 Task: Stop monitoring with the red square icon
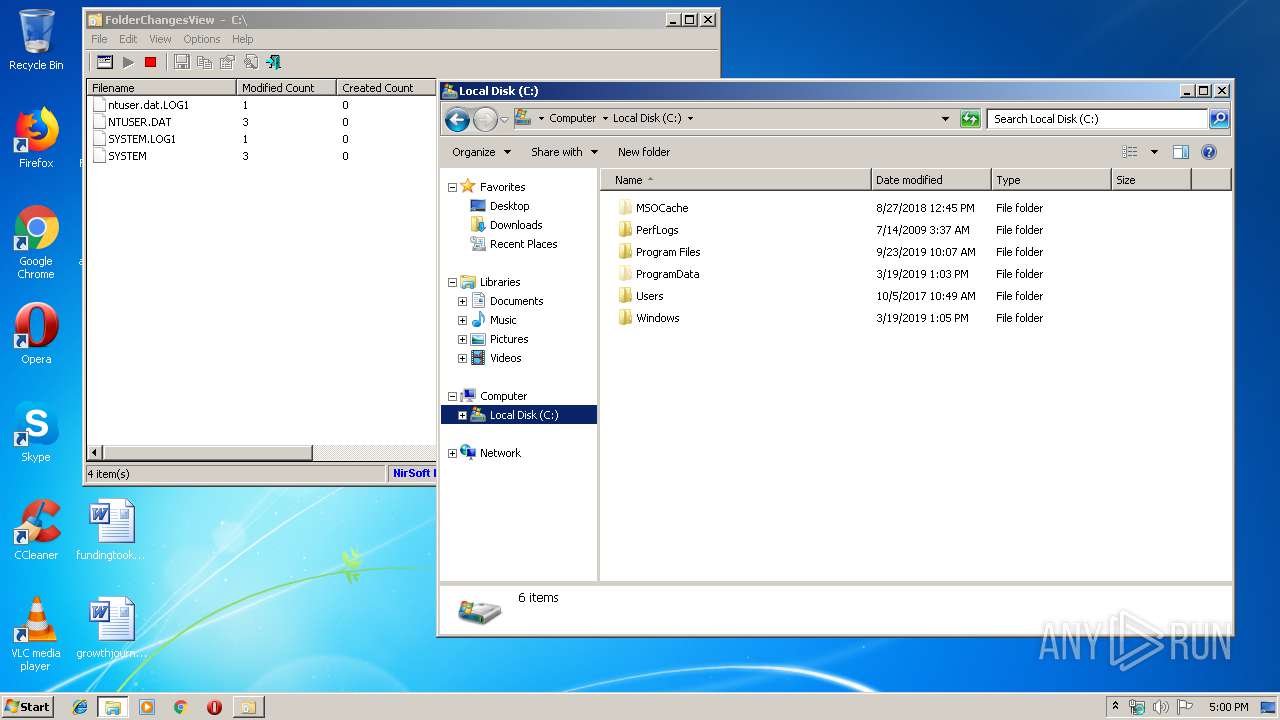[150, 62]
